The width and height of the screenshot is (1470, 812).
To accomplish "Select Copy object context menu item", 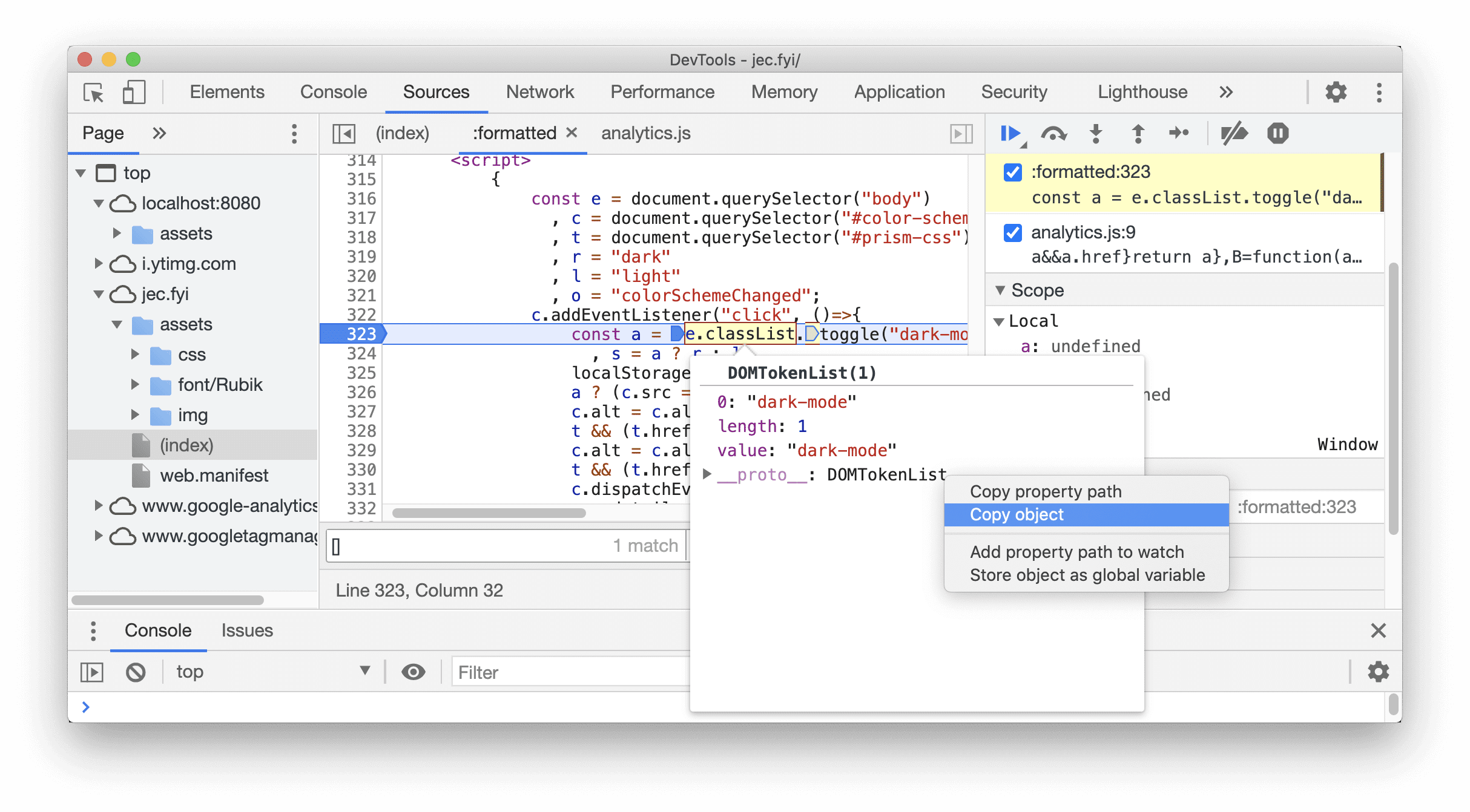I will click(x=1016, y=514).
